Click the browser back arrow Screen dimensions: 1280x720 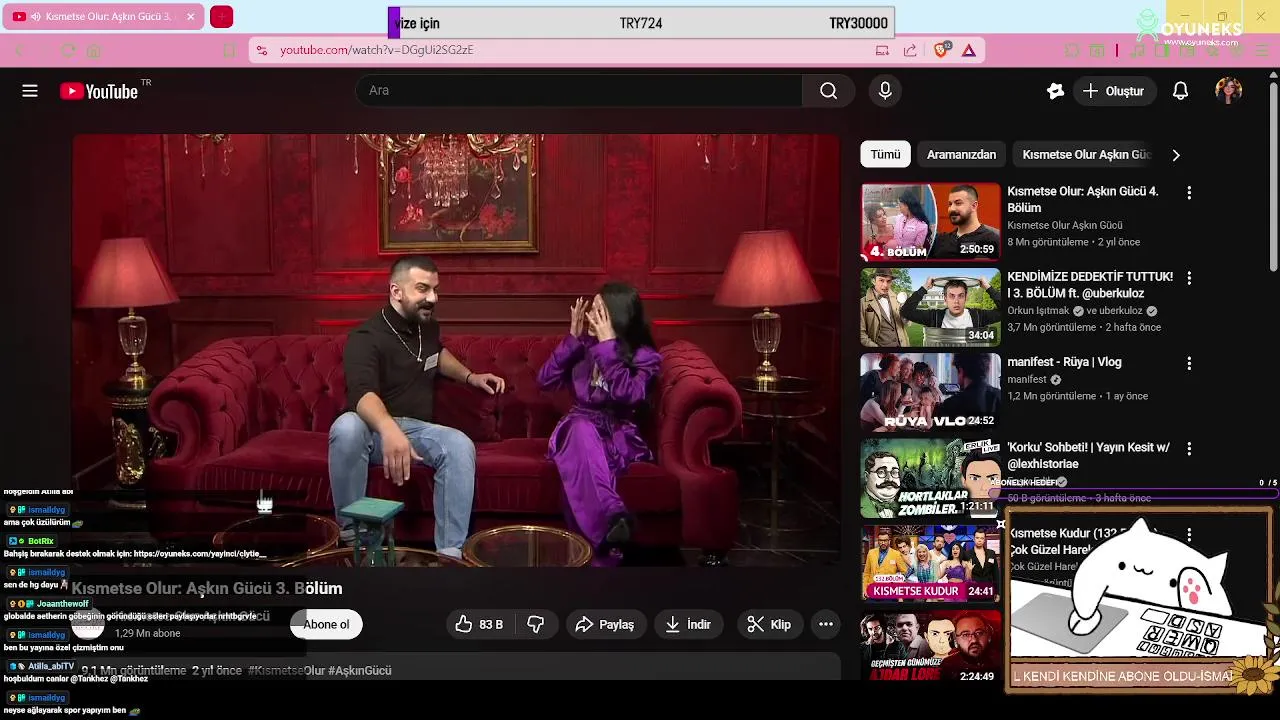(19, 50)
